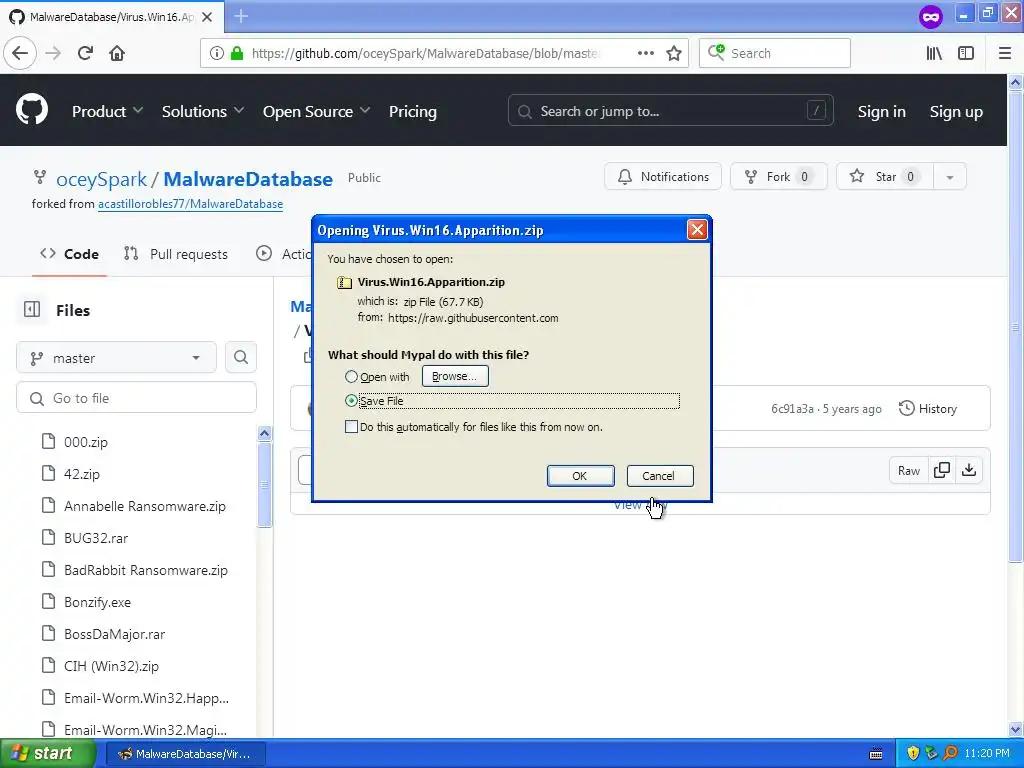Click OK in the download dialog

point(580,475)
